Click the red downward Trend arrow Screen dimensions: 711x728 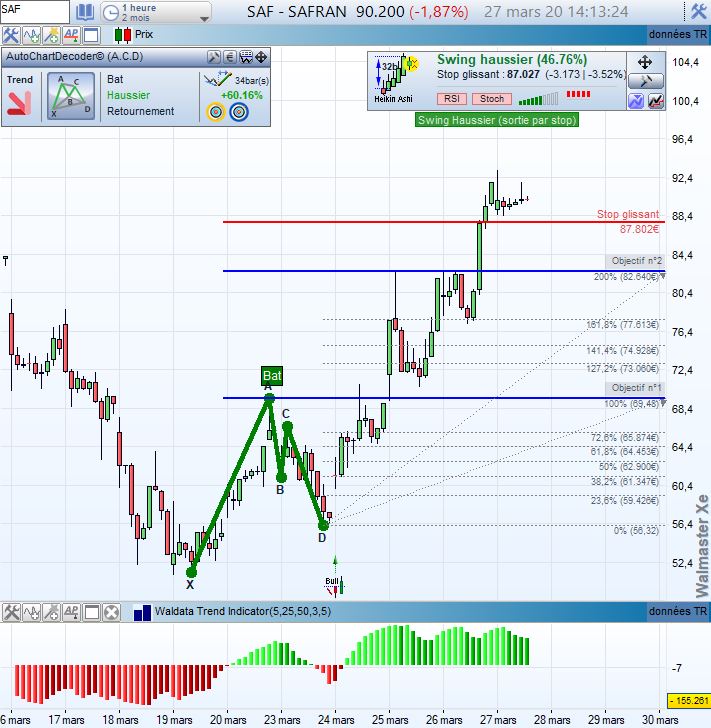(x=19, y=103)
